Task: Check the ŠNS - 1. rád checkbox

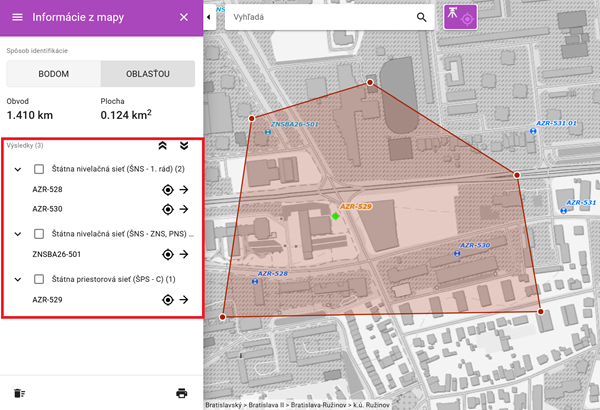Action: 39,169
